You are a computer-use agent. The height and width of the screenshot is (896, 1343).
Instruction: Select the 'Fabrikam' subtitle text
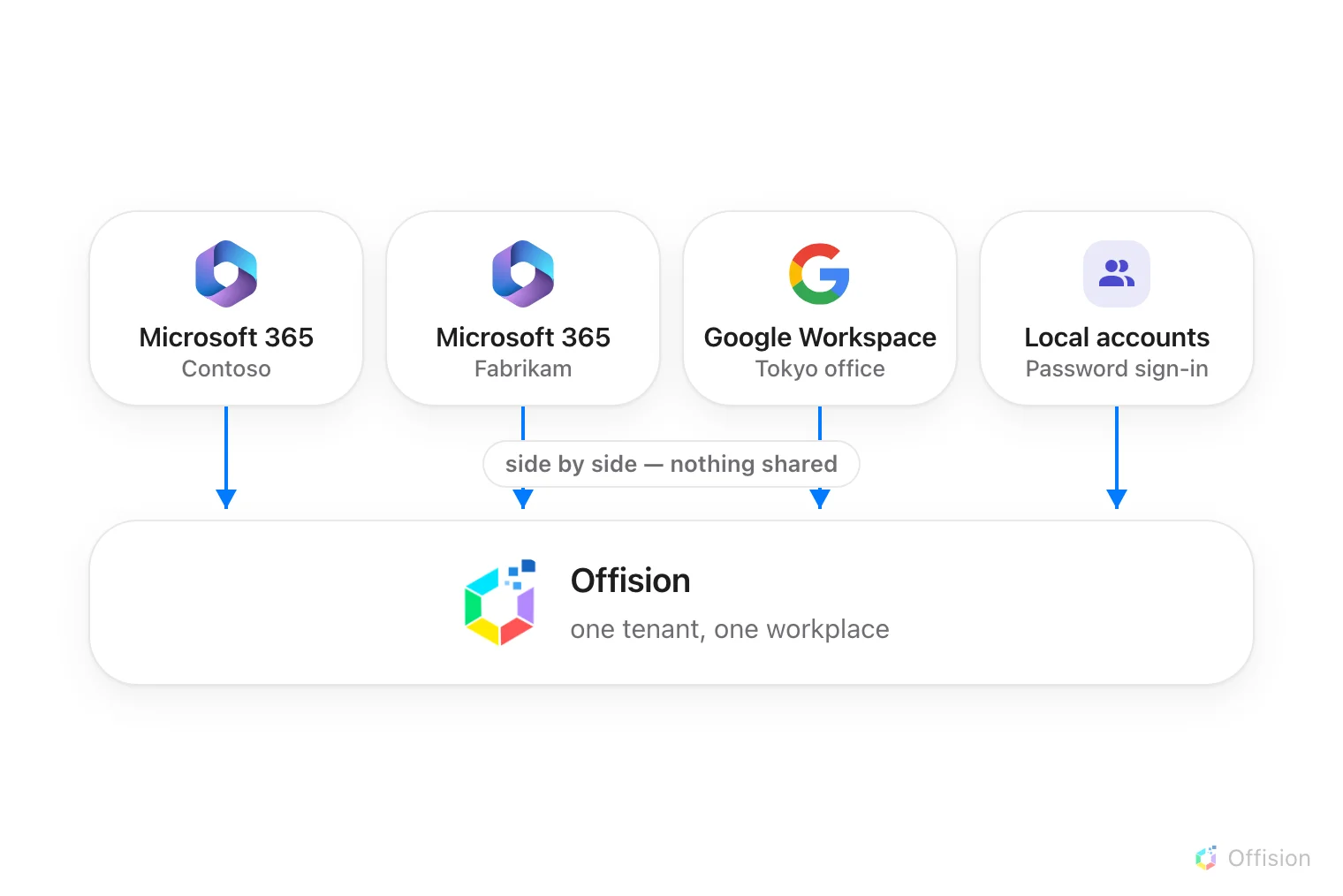[523, 368]
